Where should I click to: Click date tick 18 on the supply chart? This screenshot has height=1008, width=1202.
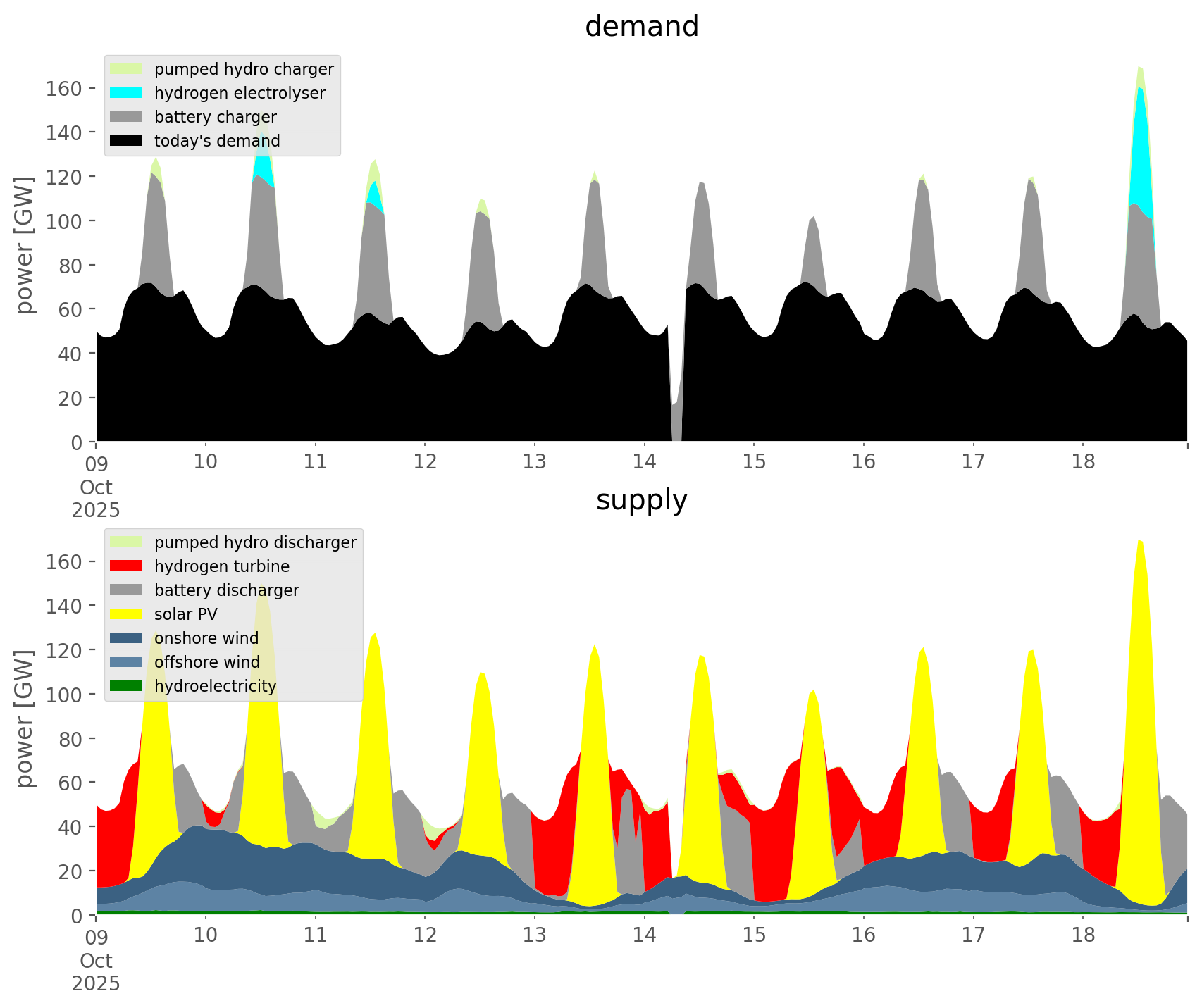click(x=1083, y=935)
